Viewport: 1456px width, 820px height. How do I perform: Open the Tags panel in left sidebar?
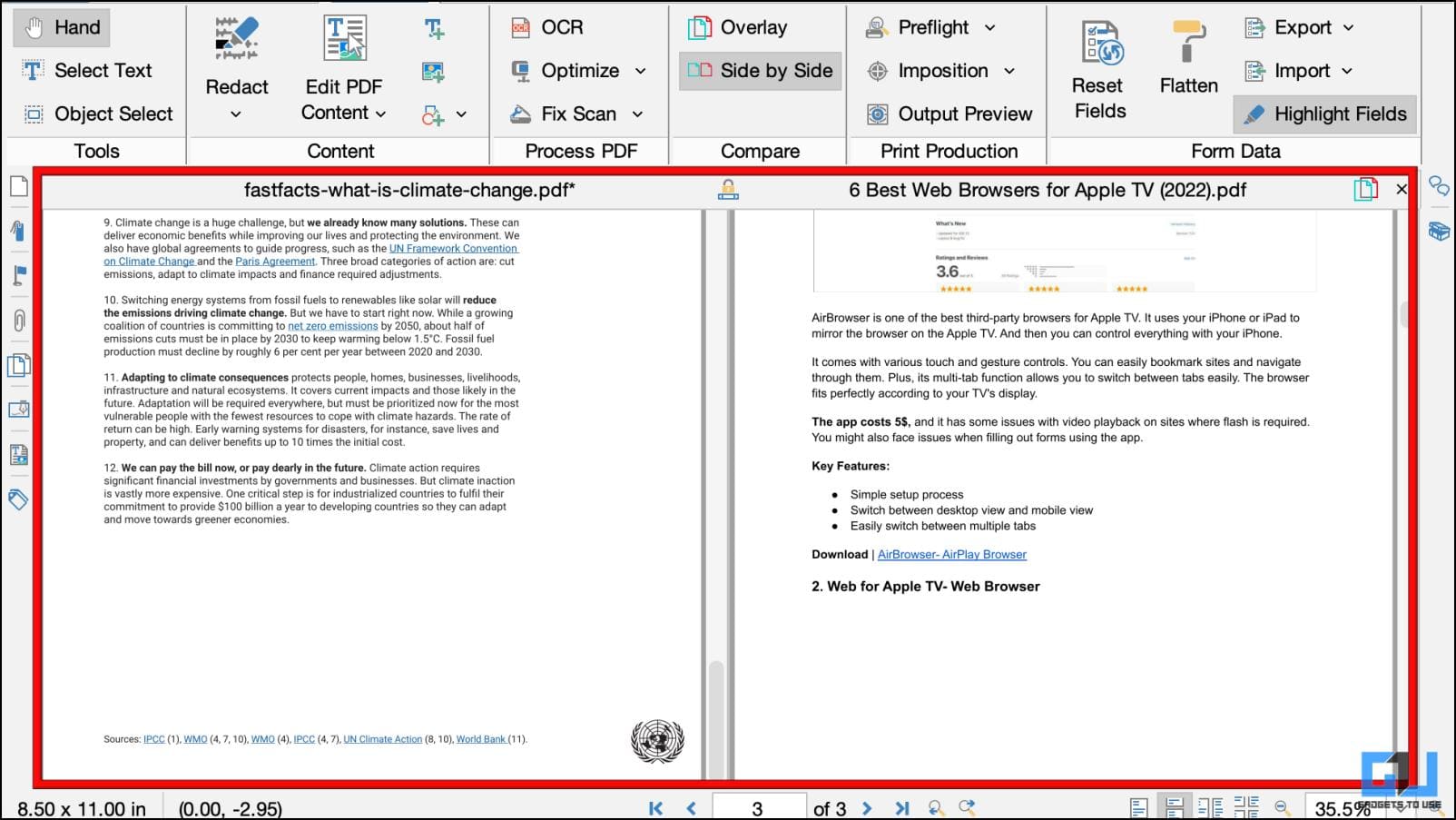18,499
